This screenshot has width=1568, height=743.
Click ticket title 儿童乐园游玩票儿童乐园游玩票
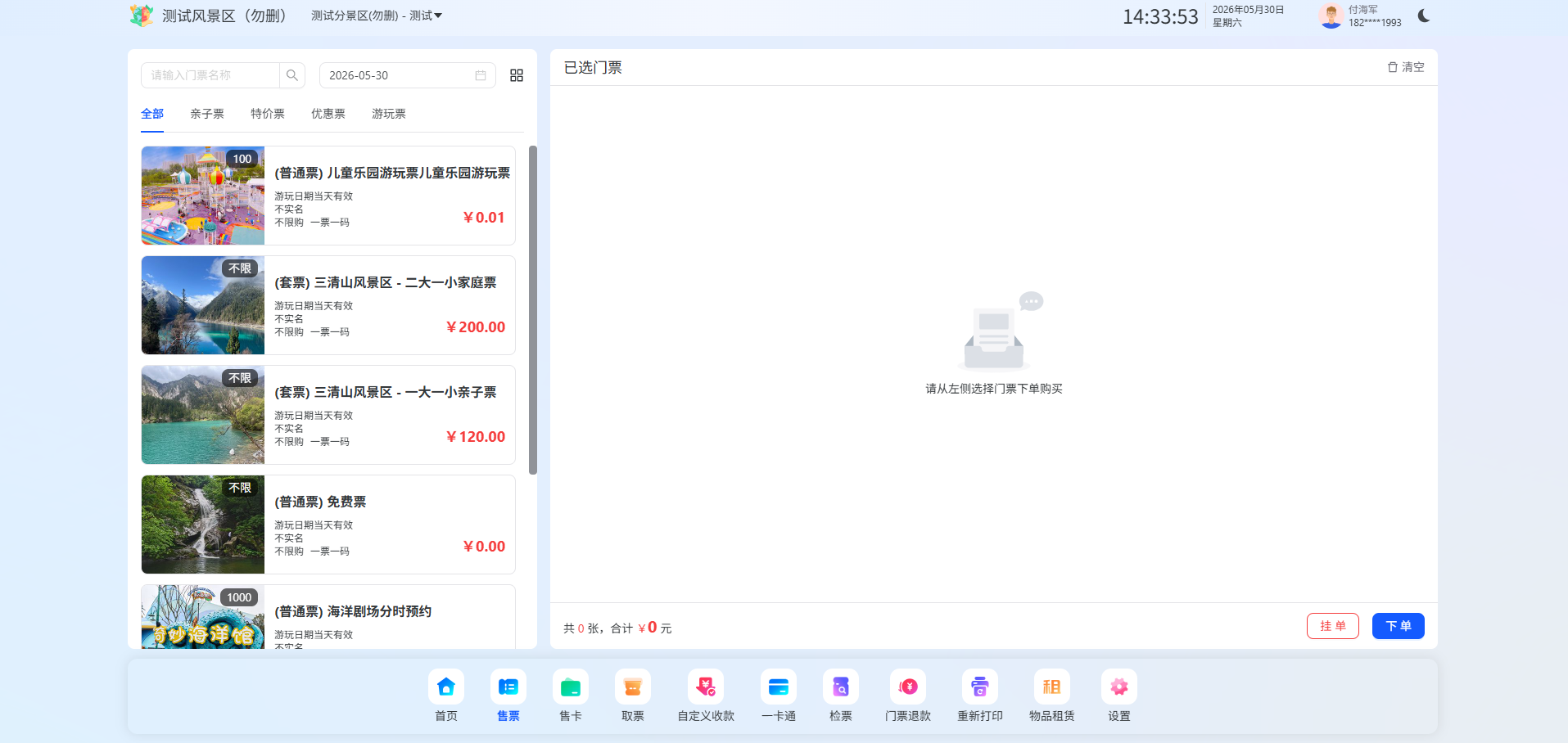pos(392,173)
